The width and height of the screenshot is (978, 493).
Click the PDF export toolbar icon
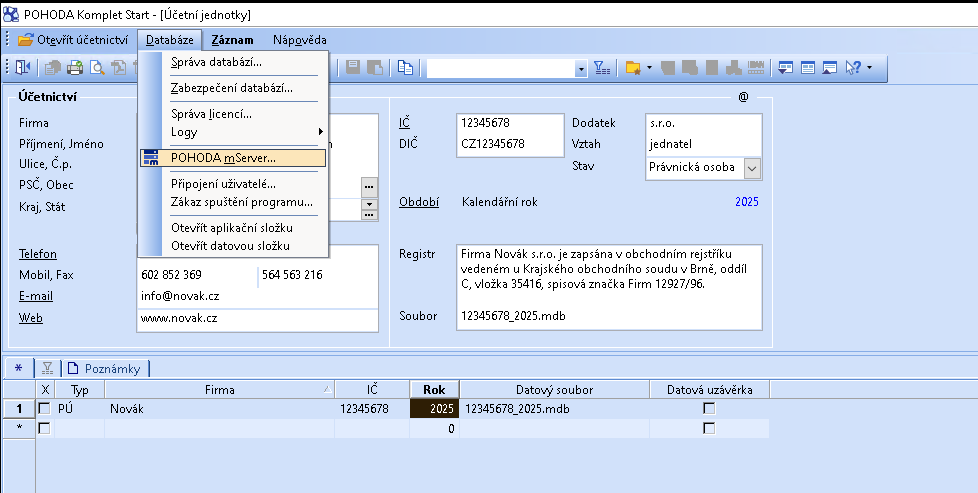pyautogui.click(x=119, y=67)
